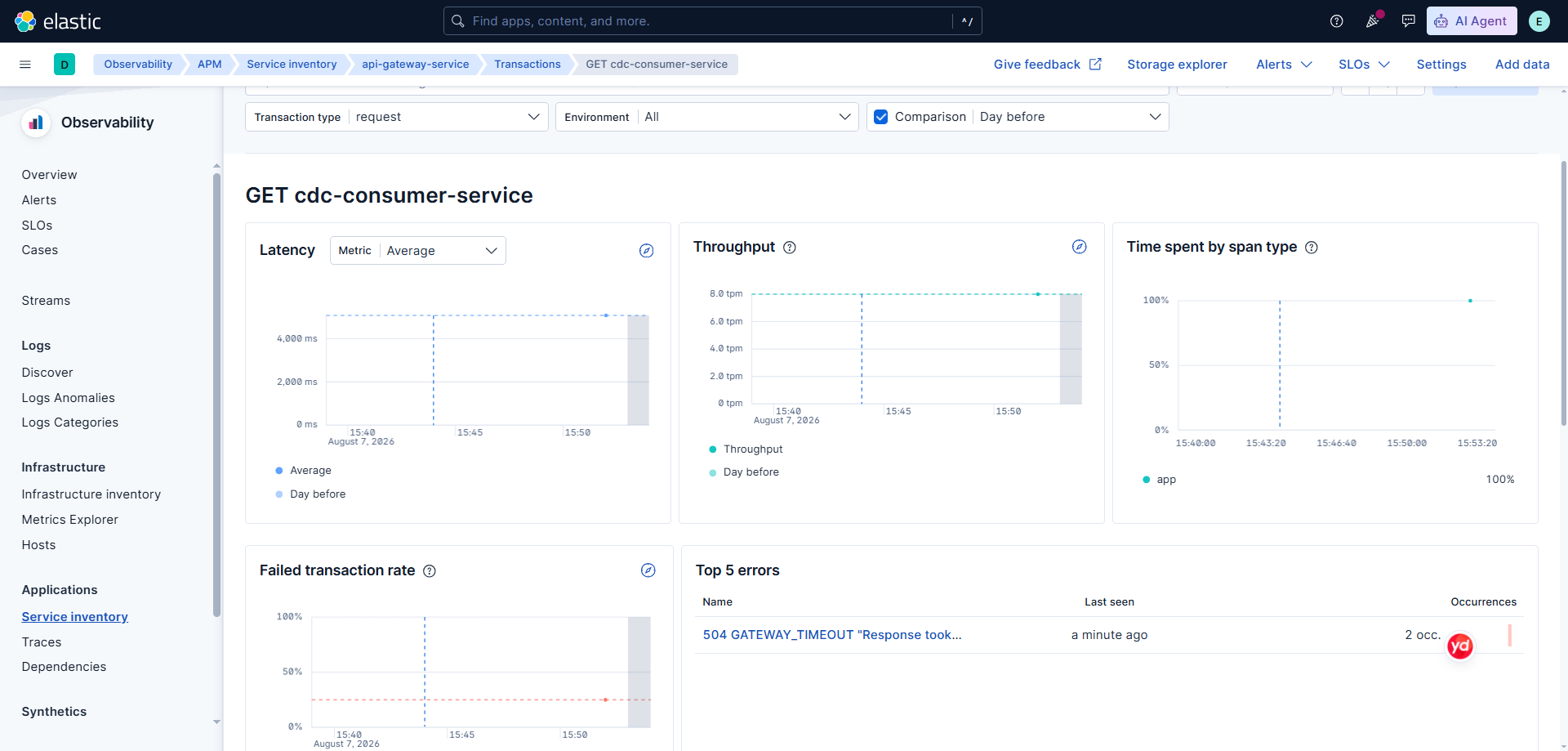The width and height of the screenshot is (1568, 751).
Task: Open Settings in header
Action: pyautogui.click(x=1441, y=65)
